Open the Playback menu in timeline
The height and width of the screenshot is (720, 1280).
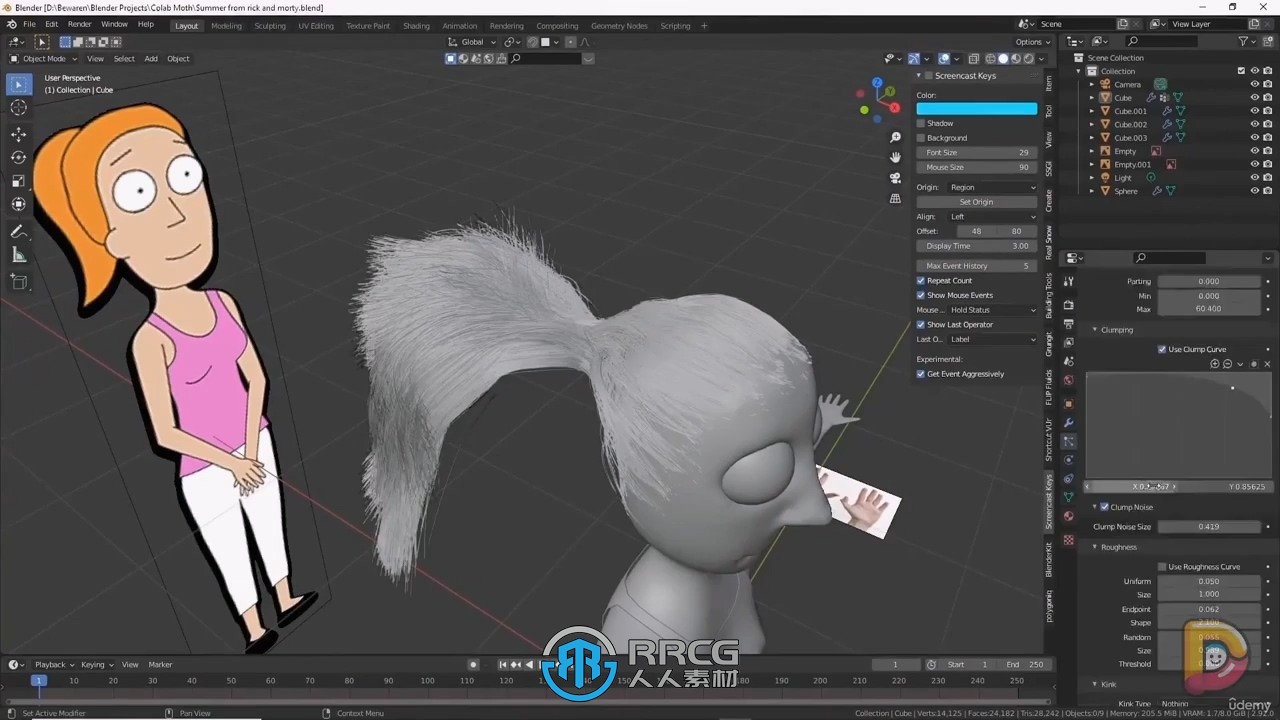pyautogui.click(x=54, y=664)
